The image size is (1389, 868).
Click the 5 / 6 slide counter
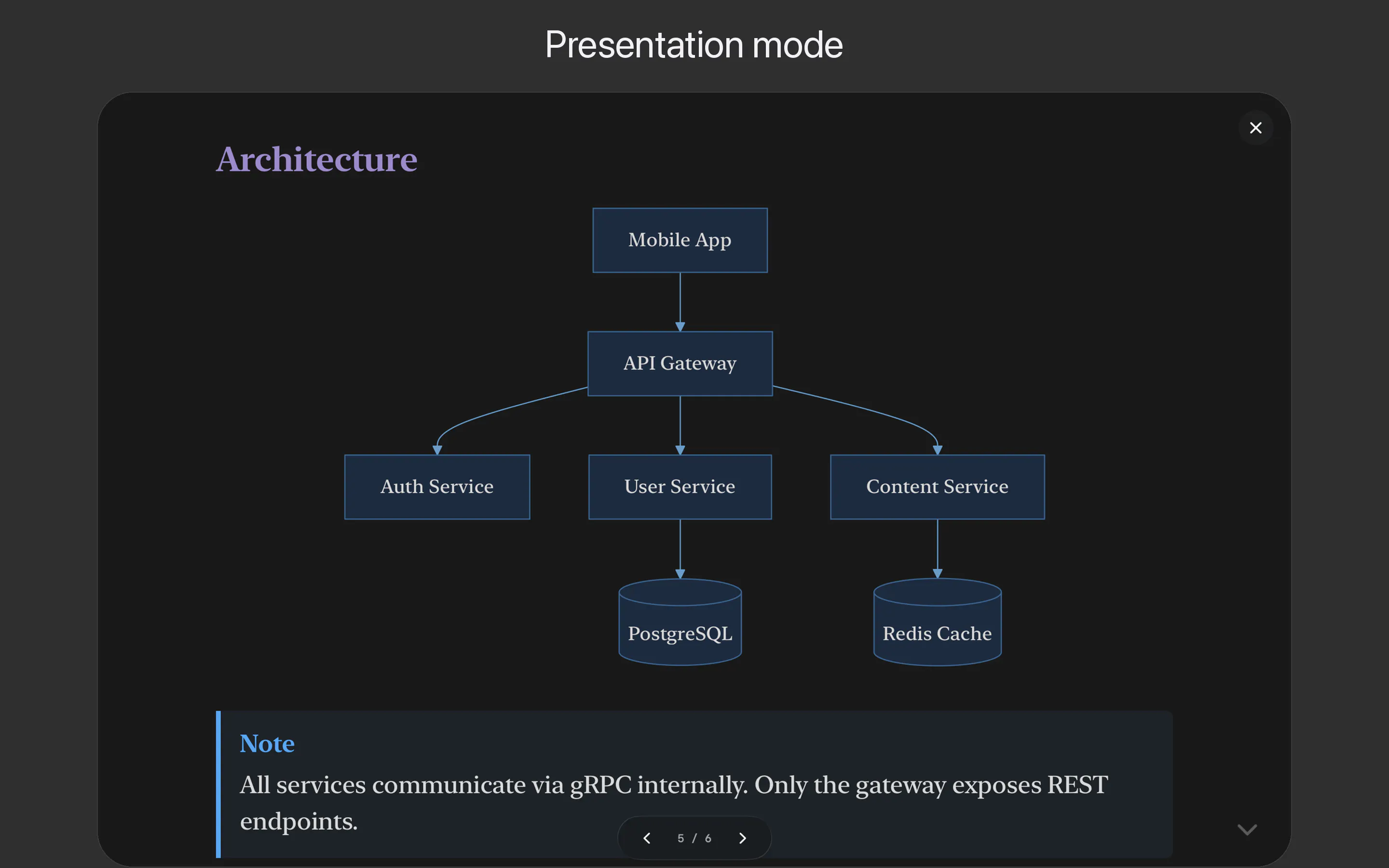[694, 838]
